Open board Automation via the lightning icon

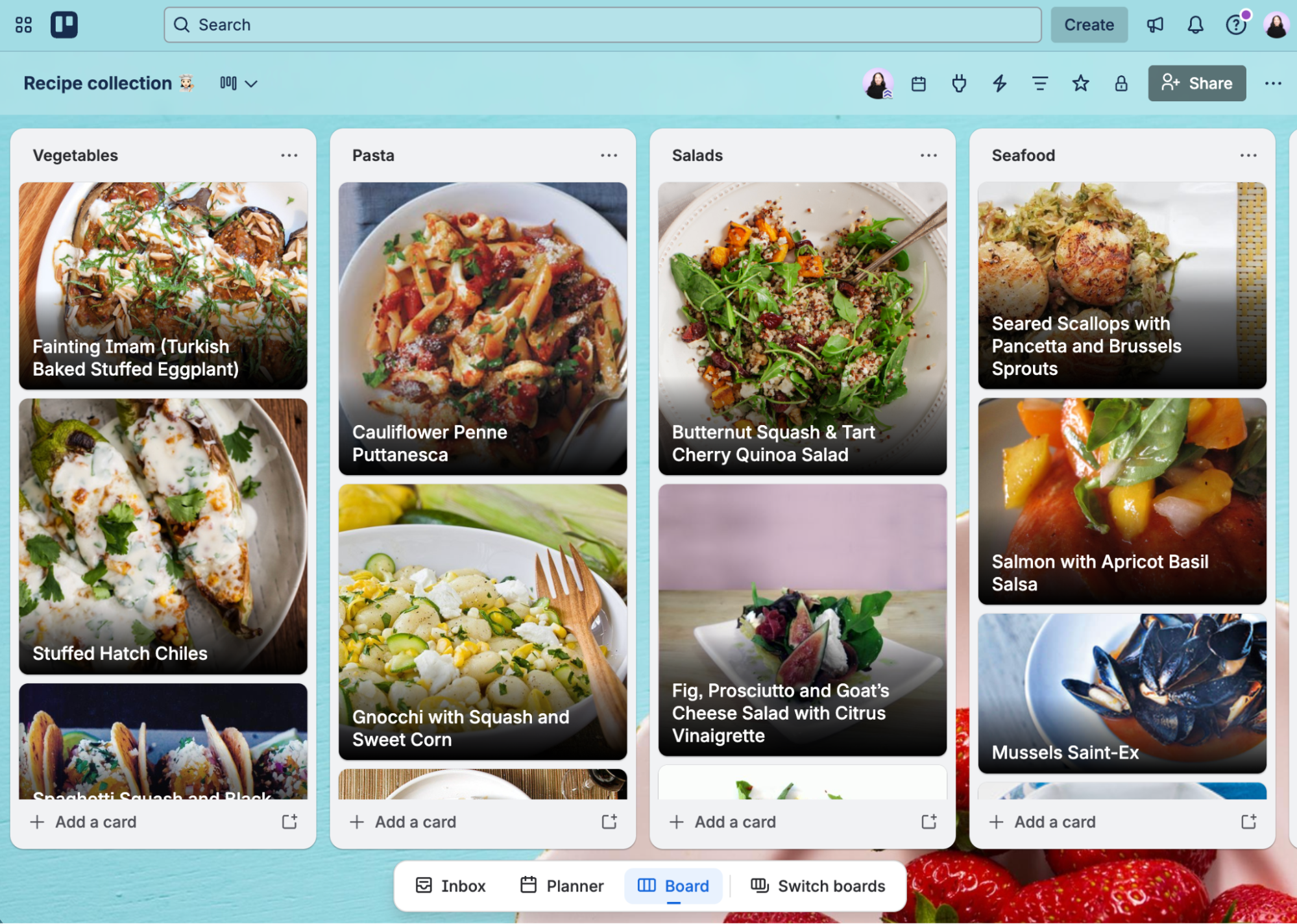(999, 83)
